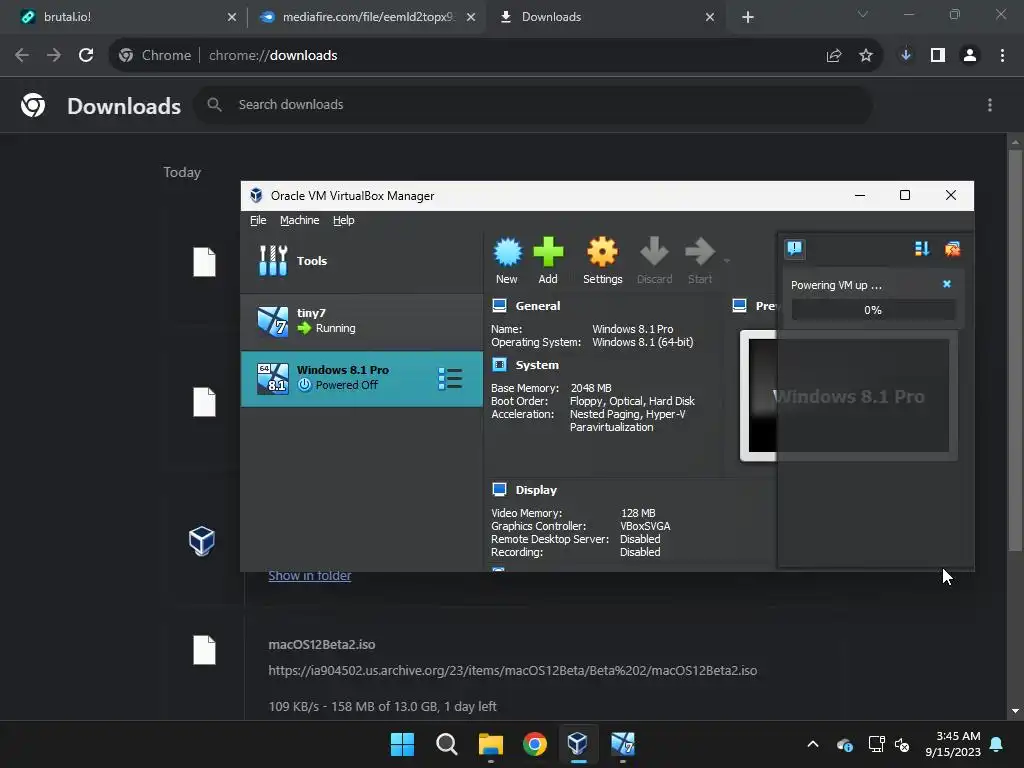Viewport: 1024px width, 768px height.
Task: Open Chrome downloads bubble icon
Action: point(906,56)
